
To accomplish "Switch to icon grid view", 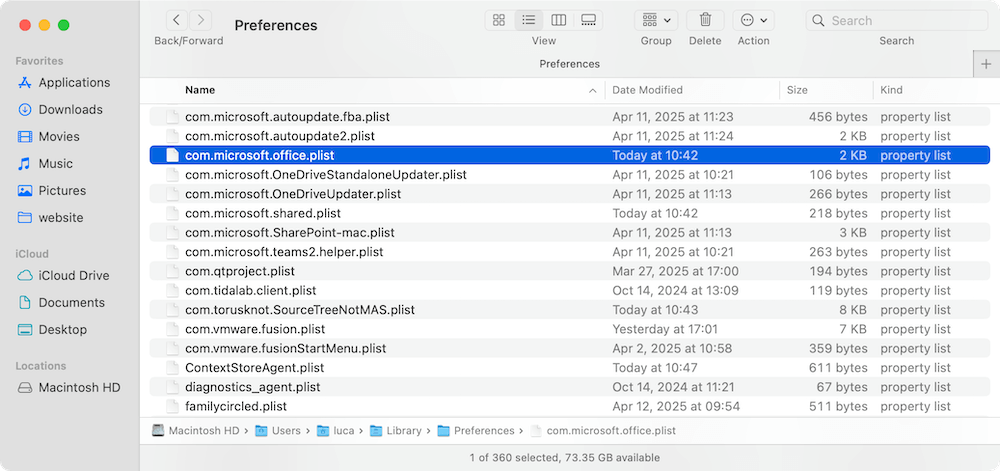I will pos(499,20).
